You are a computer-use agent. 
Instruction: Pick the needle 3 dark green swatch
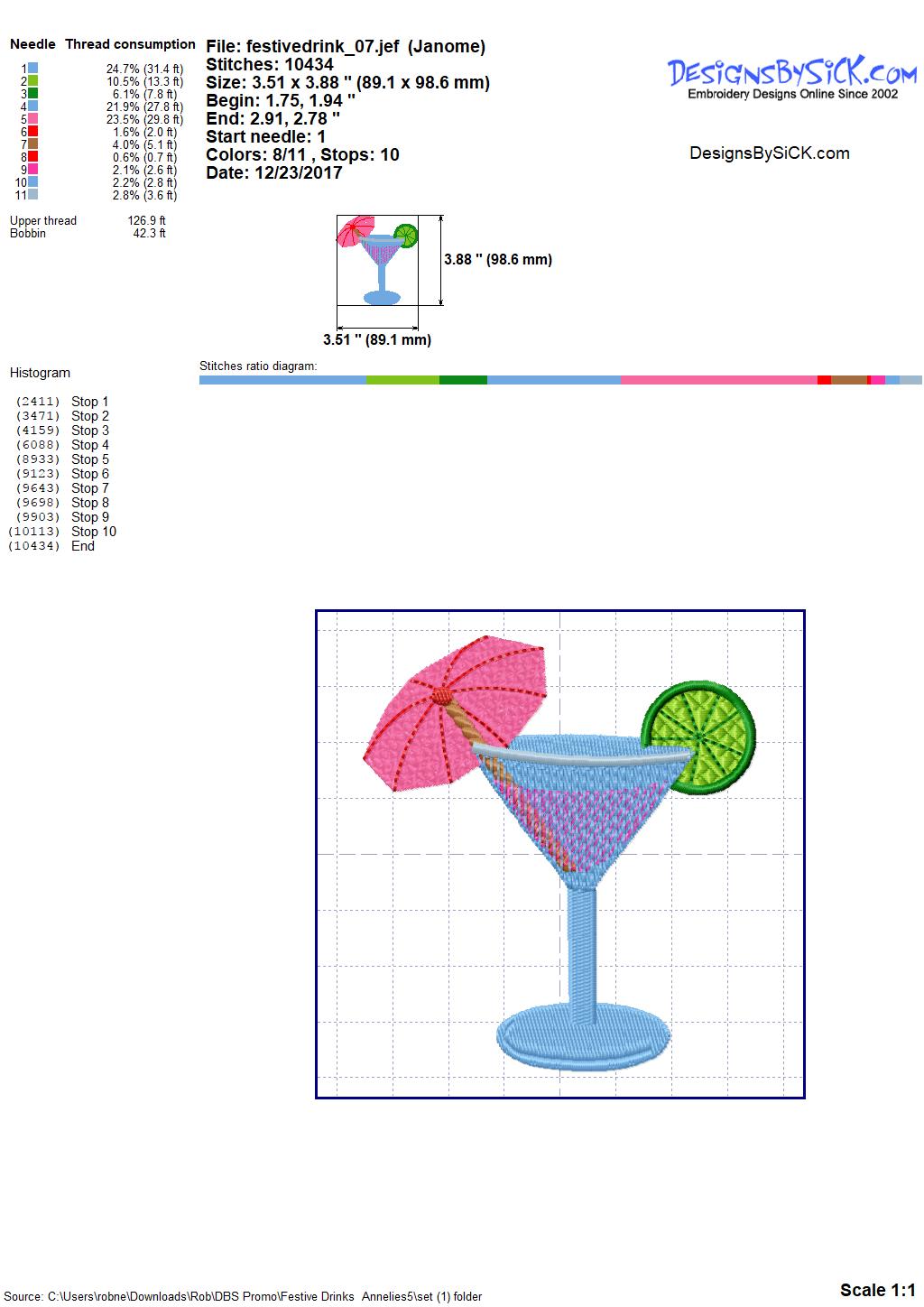(32, 94)
